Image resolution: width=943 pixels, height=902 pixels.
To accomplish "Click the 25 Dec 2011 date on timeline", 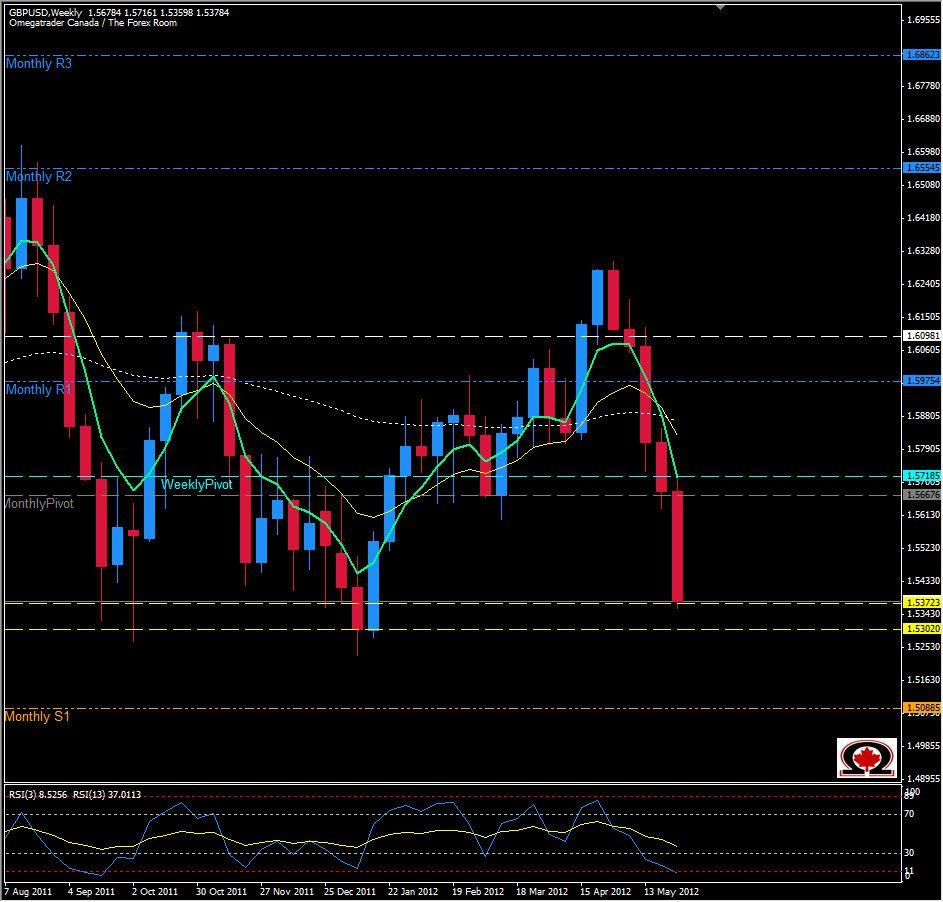I will pyautogui.click(x=350, y=890).
